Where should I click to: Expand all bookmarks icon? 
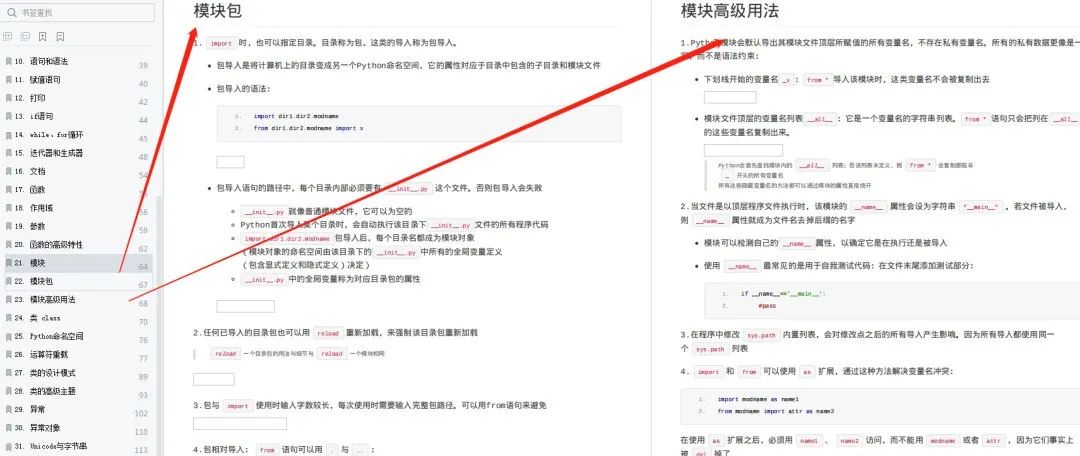click(8, 36)
